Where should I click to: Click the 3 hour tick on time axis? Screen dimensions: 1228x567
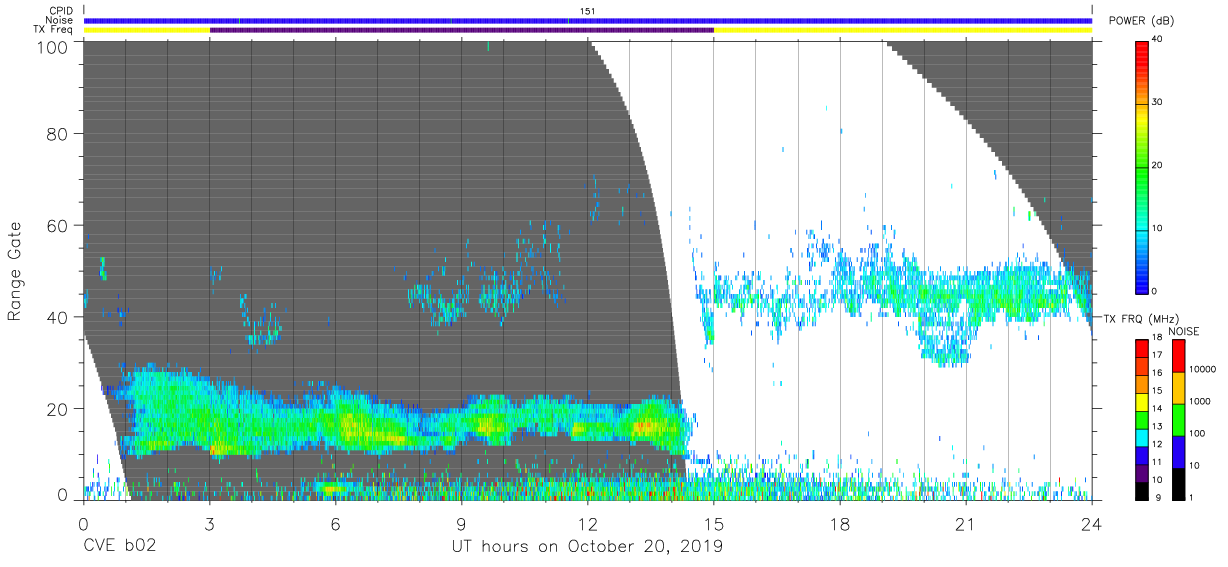click(x=209, y=523)
